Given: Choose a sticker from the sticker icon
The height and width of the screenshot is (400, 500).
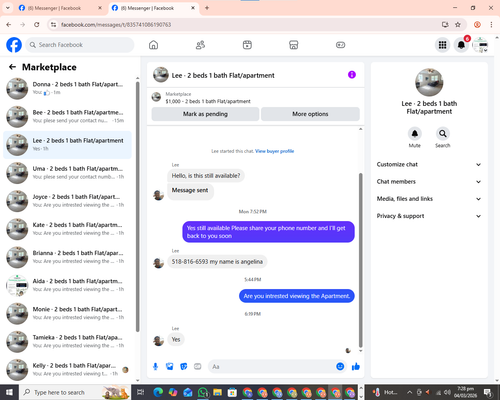Looking at the screenshot, I should (184, 367).
